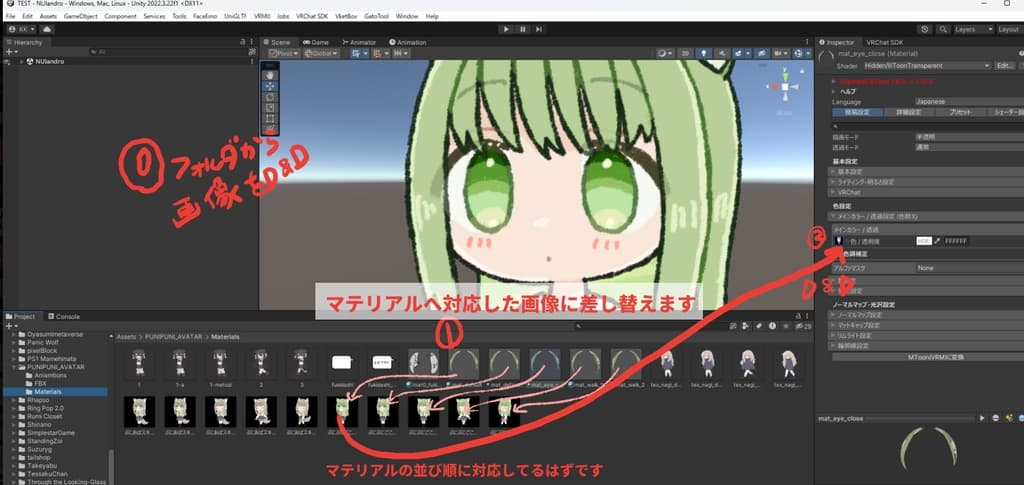Click the Project panel search field
The height and width of the screenshot is (485, 1024).
click(x=650, y=326)
